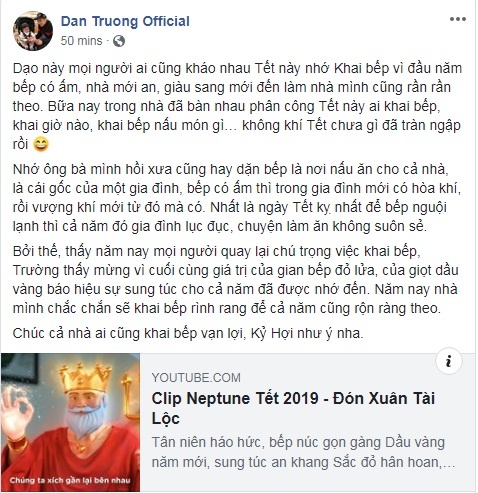Open Clip Neptune Tết 2019 title link
Image resolution: width=478 pixels, height=493 pixels.
[293, 408]
